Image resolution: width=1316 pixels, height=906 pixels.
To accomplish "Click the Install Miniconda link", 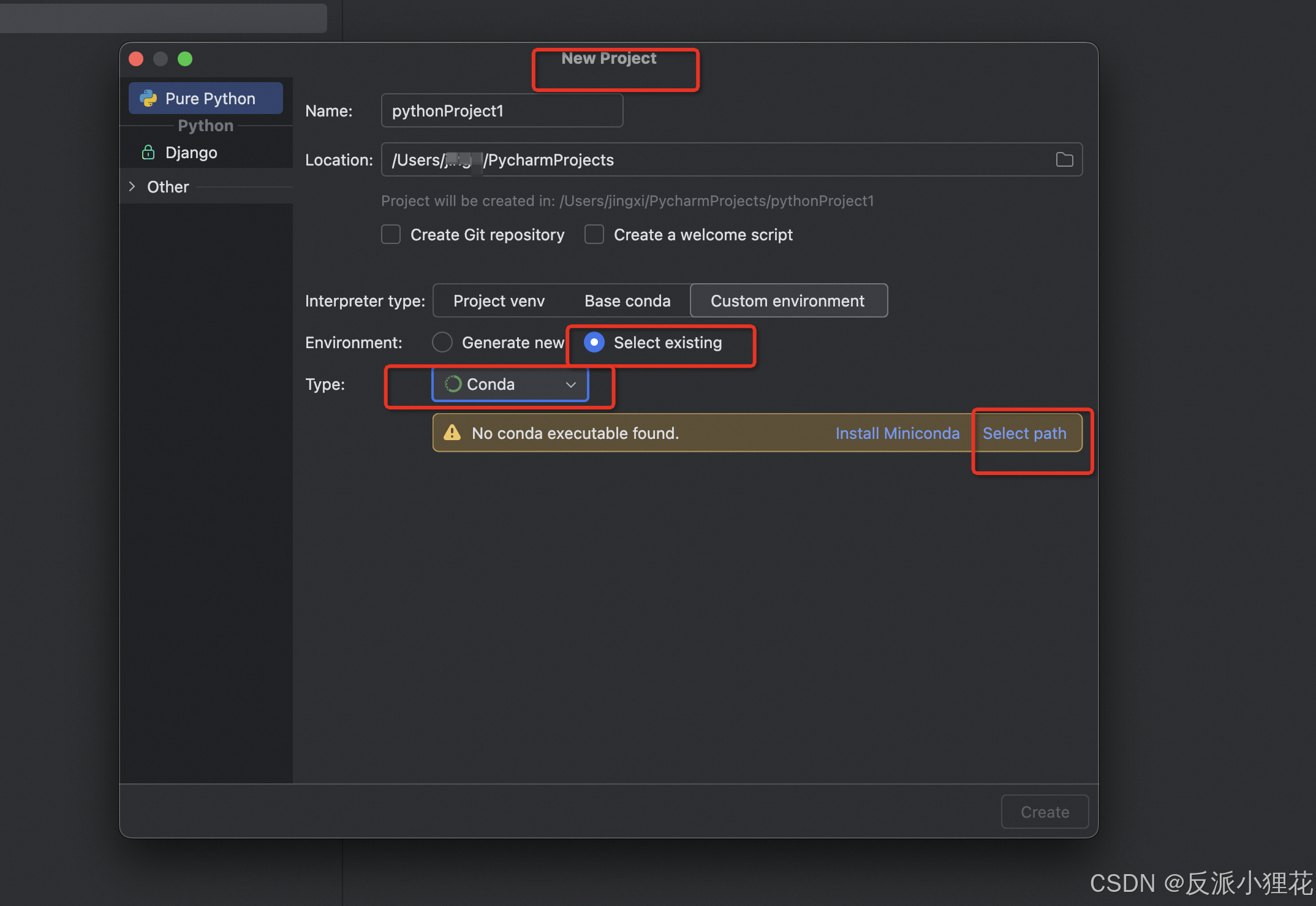I will pos(897,433).
